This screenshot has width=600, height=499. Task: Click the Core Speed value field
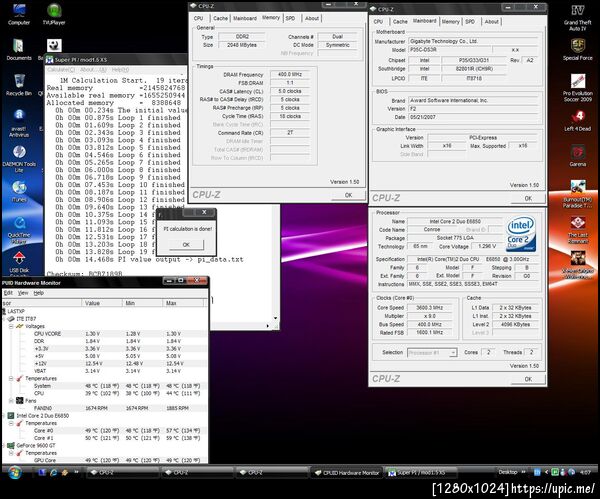430,308
